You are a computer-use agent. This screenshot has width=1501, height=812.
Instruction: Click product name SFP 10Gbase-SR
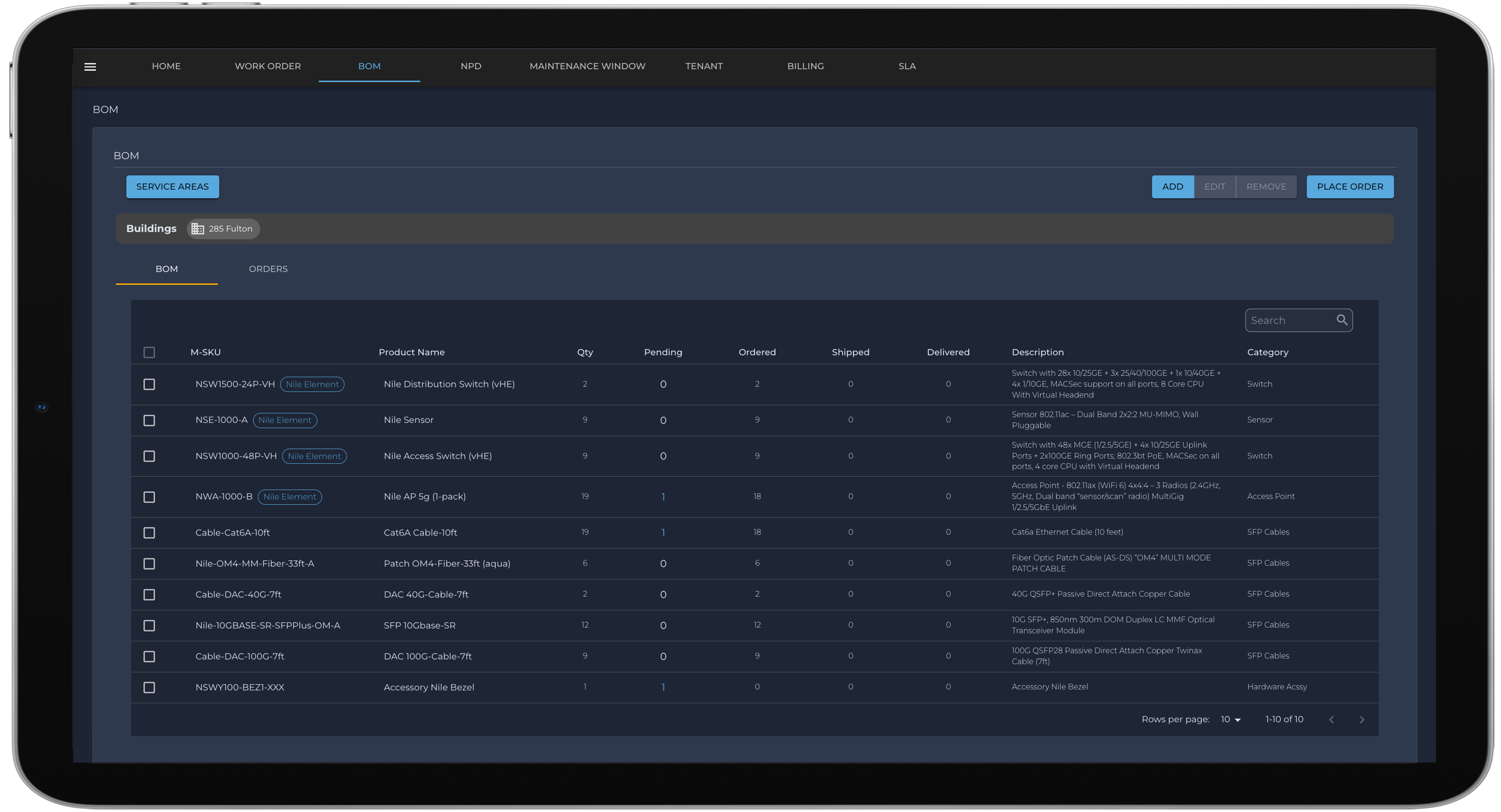(420, 625)
